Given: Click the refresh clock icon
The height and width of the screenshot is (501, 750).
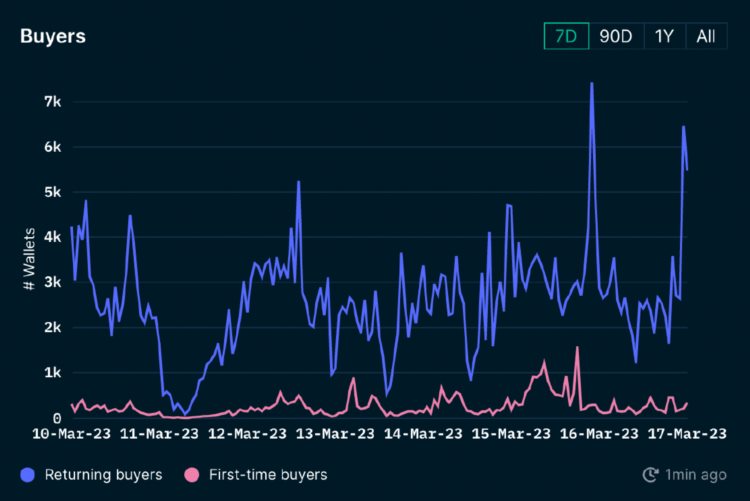Looking at the screenshot, I should [x=651, y=475].
